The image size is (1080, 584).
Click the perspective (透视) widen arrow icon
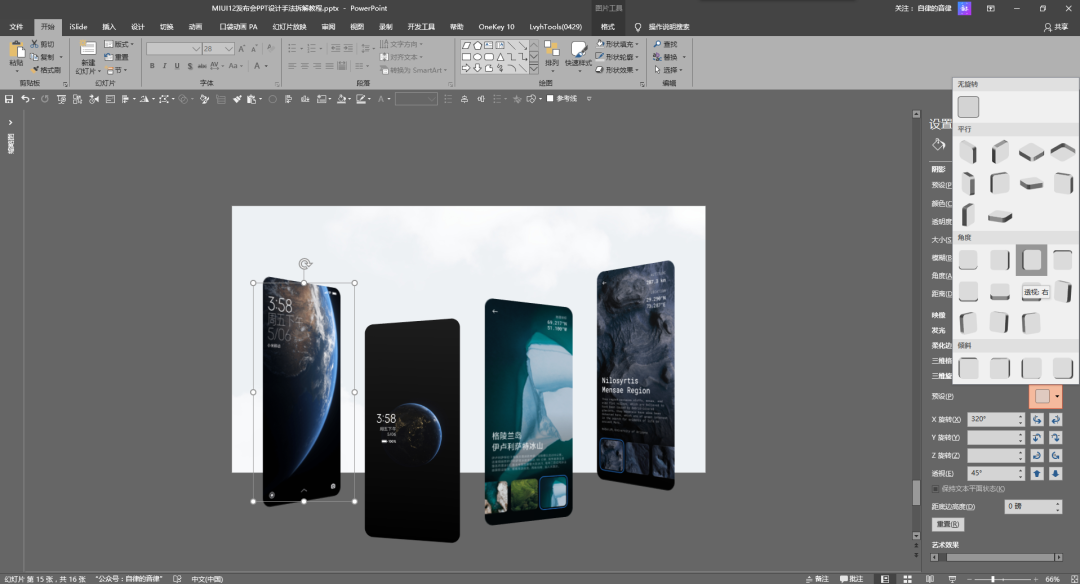pyautogui.click(x=1055, y=473)
